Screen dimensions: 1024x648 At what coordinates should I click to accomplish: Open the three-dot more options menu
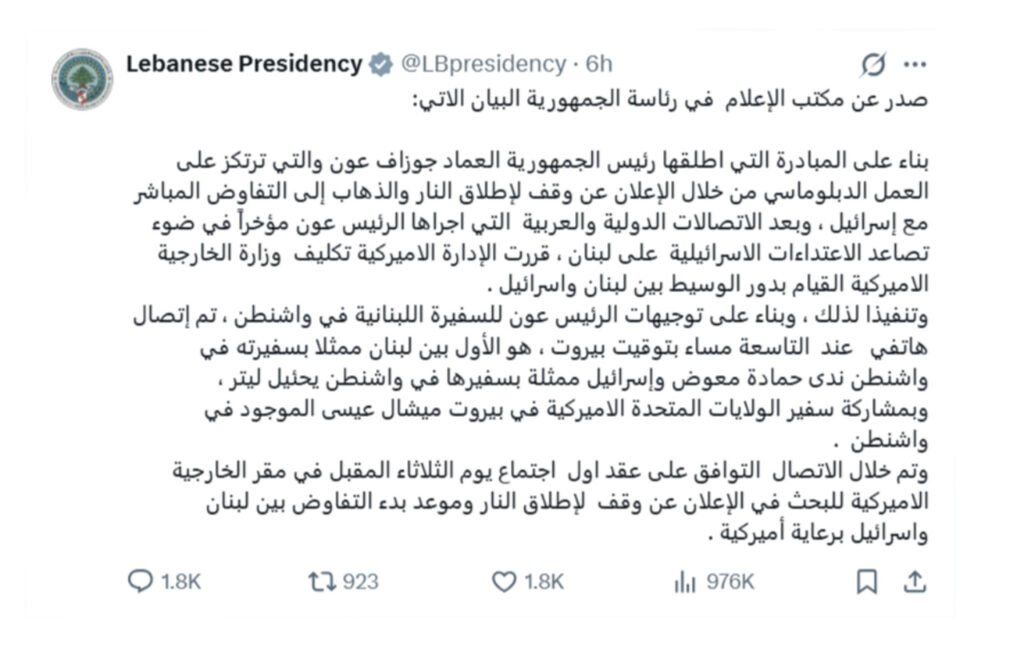coord(914,65)
